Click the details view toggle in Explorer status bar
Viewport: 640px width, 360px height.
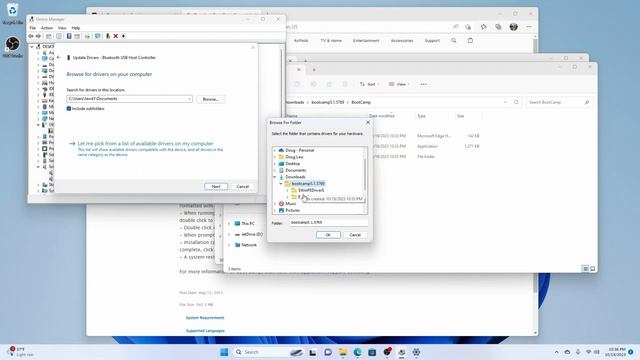585,269
